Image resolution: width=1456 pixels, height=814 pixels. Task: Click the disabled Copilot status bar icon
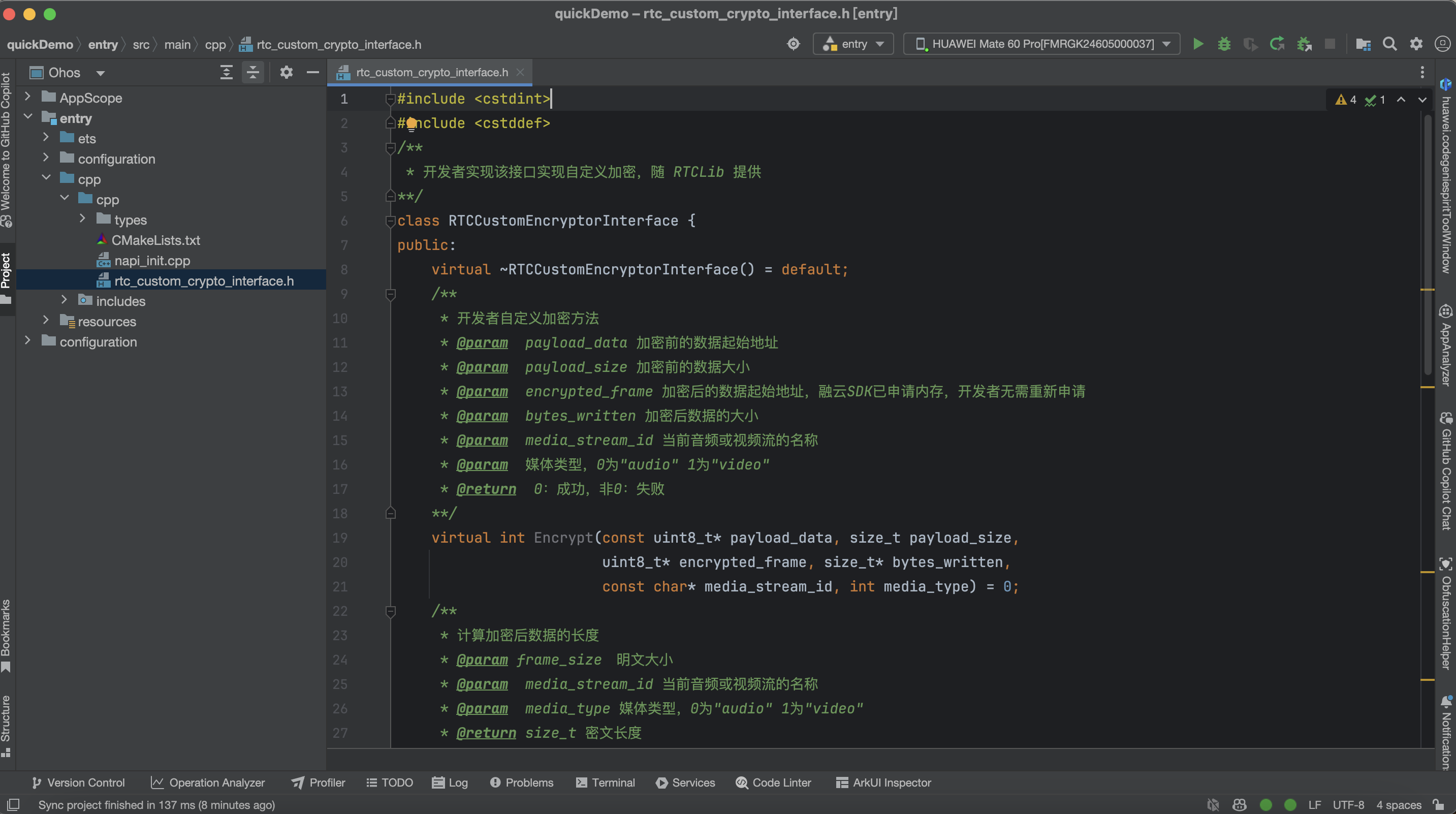1213,804
